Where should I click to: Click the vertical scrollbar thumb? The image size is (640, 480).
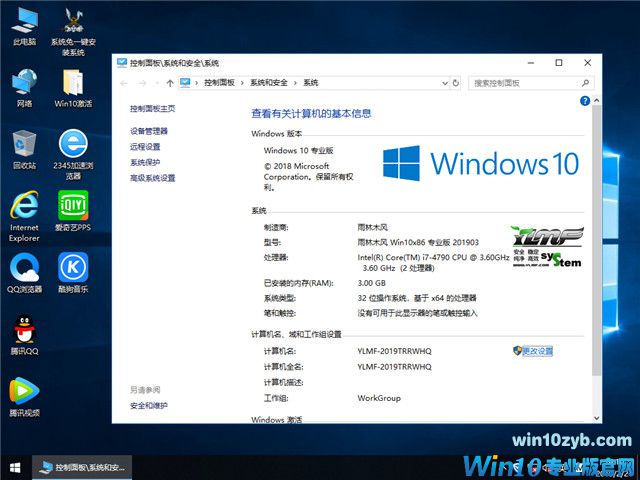point(596,240)
